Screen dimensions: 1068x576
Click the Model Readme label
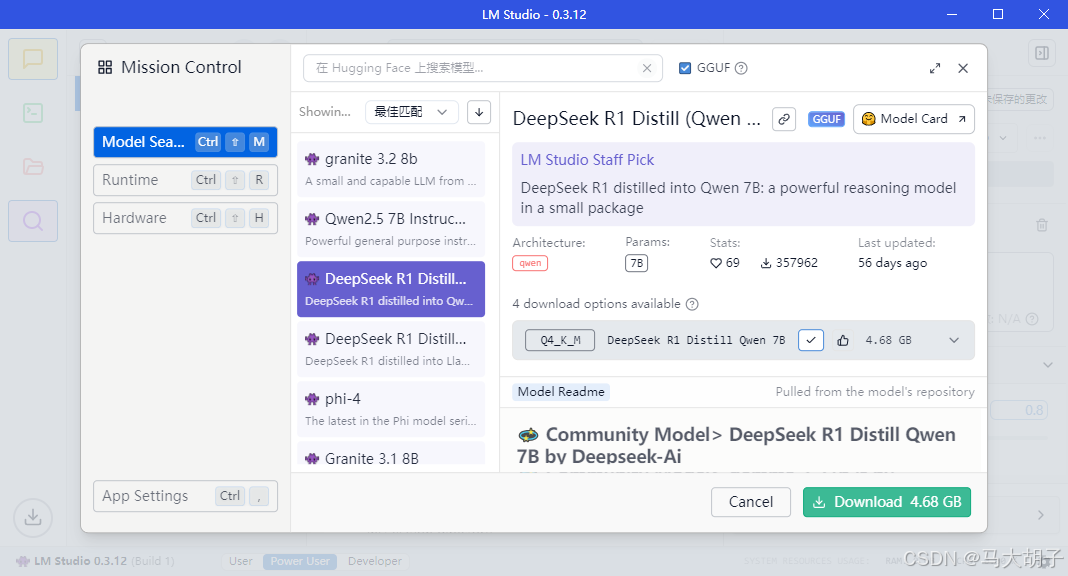point(561,392)
